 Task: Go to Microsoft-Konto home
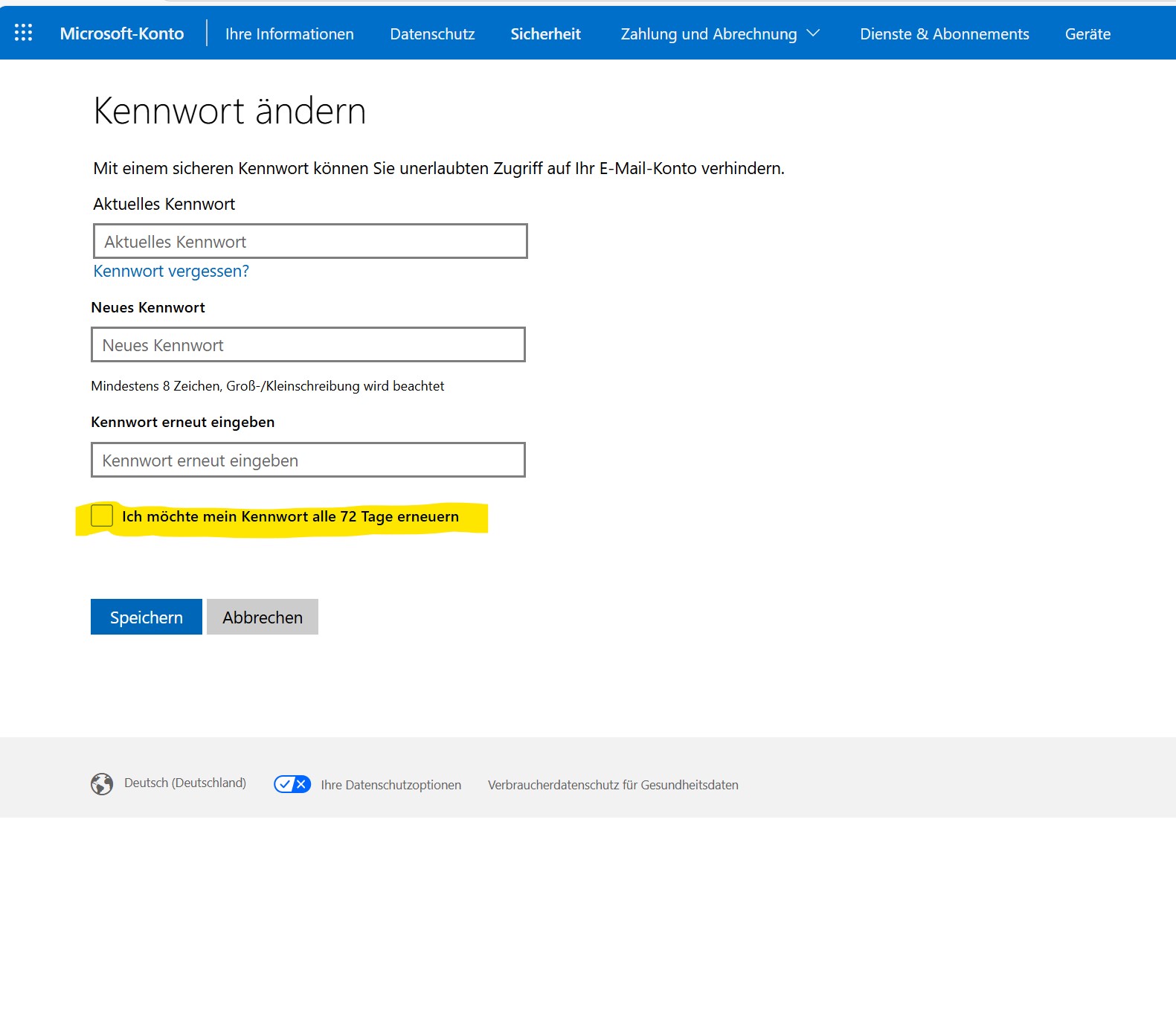point(122,33)
